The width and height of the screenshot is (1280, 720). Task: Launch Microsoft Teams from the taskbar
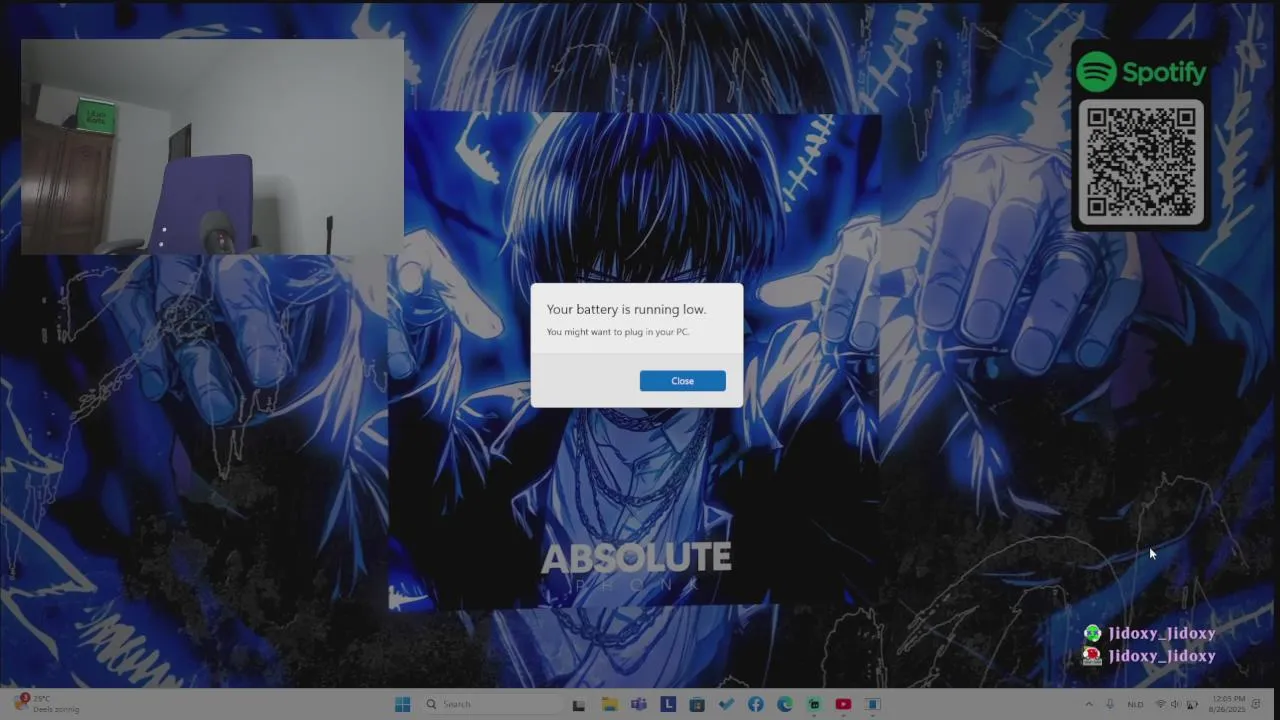pyautogui.click(x=638, y=704)
